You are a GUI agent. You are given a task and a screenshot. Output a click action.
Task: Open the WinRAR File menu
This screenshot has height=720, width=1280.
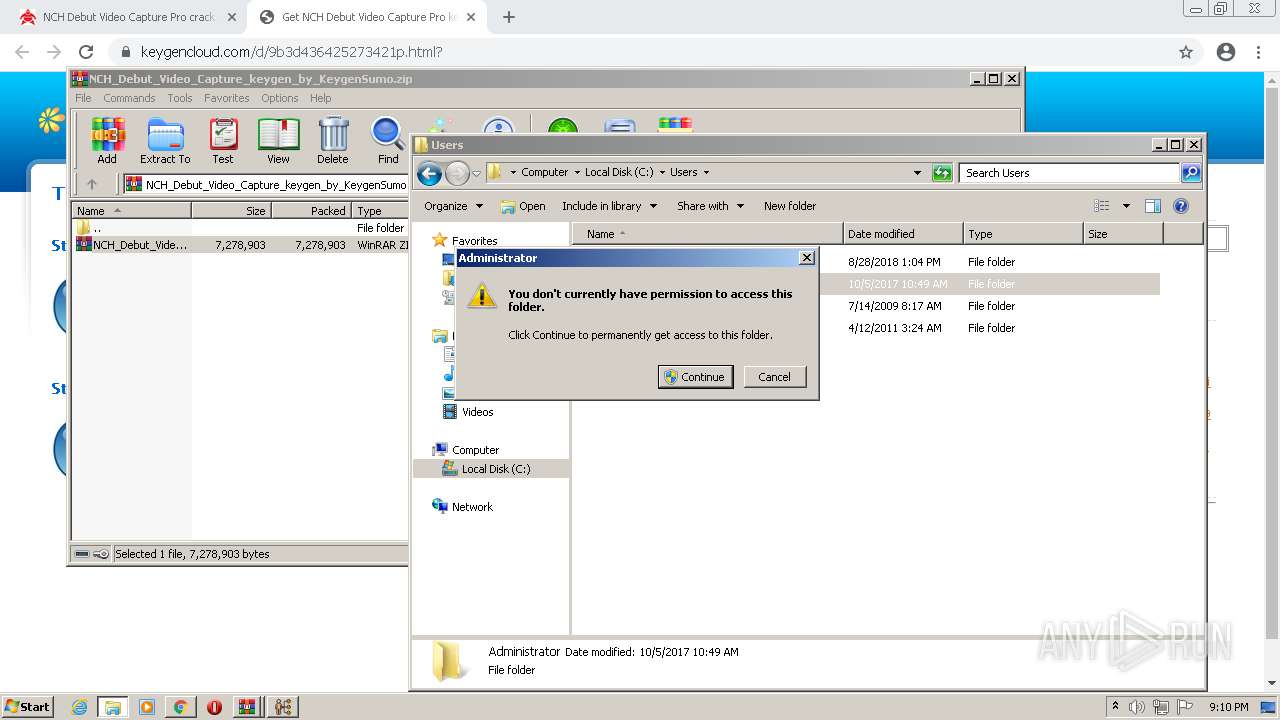pos(83,98)
